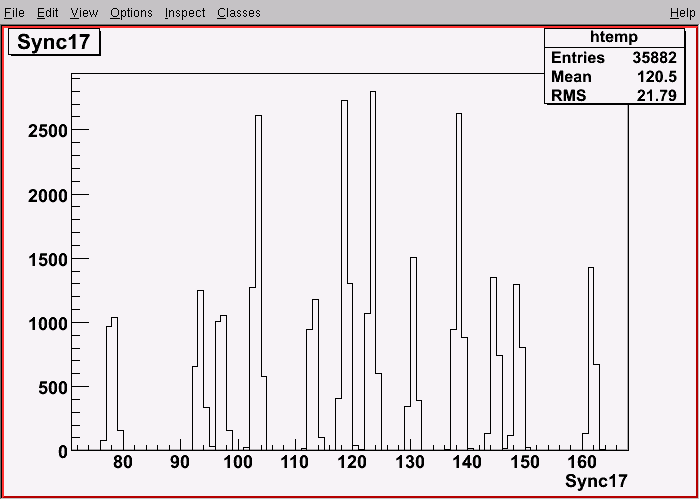Click the 80 x-axis label

pos(123,462)
